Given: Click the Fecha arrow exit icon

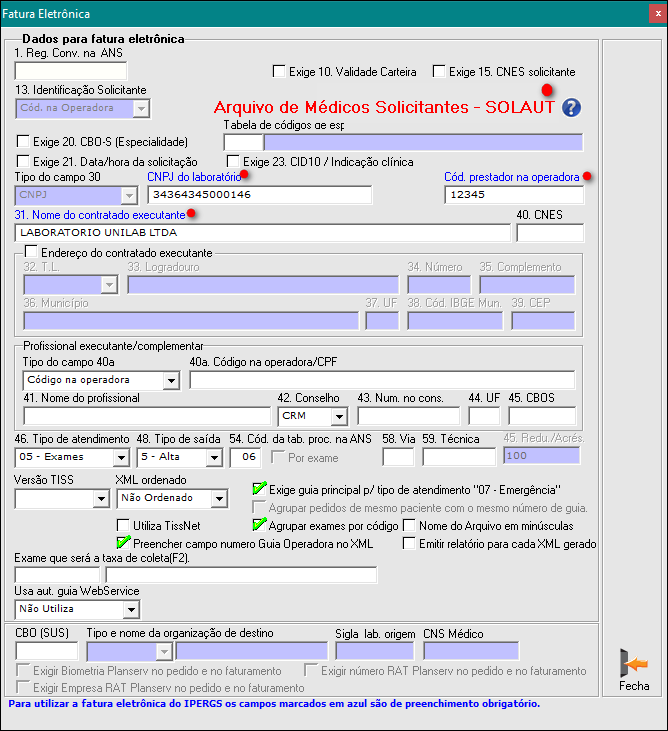Looking at the screenshot, I should [x=634, y=663].
